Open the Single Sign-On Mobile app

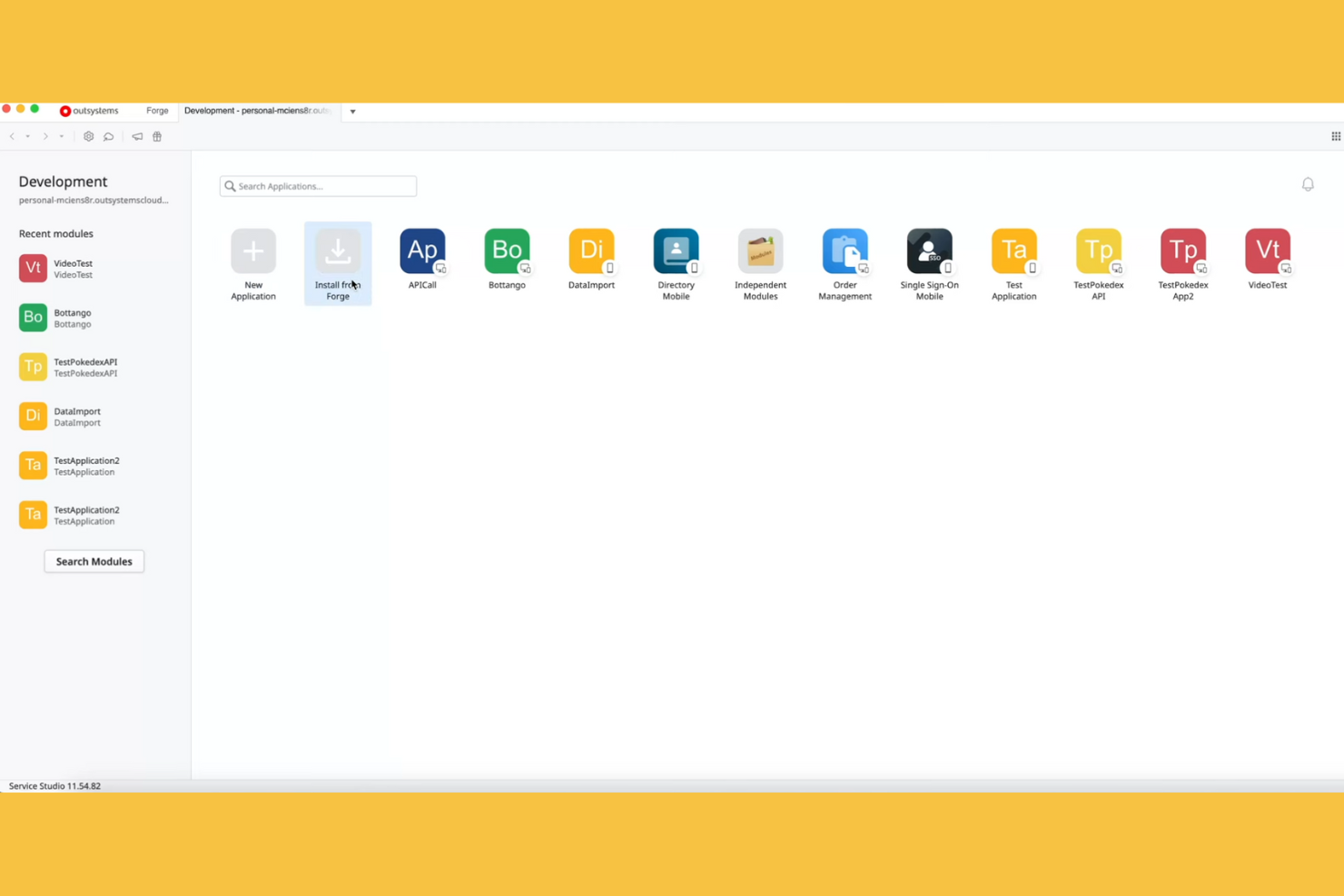coord(929,251)
